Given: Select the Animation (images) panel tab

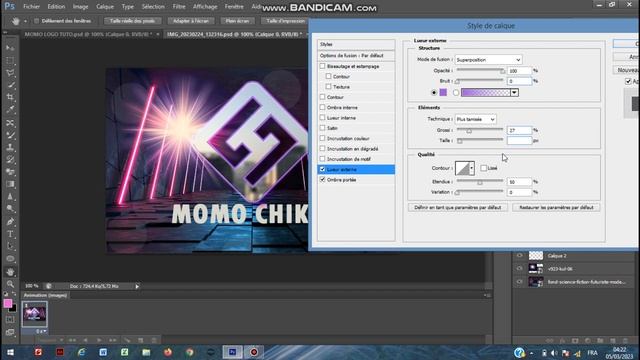Looking at the screenshot, I should tap(45, 295).
